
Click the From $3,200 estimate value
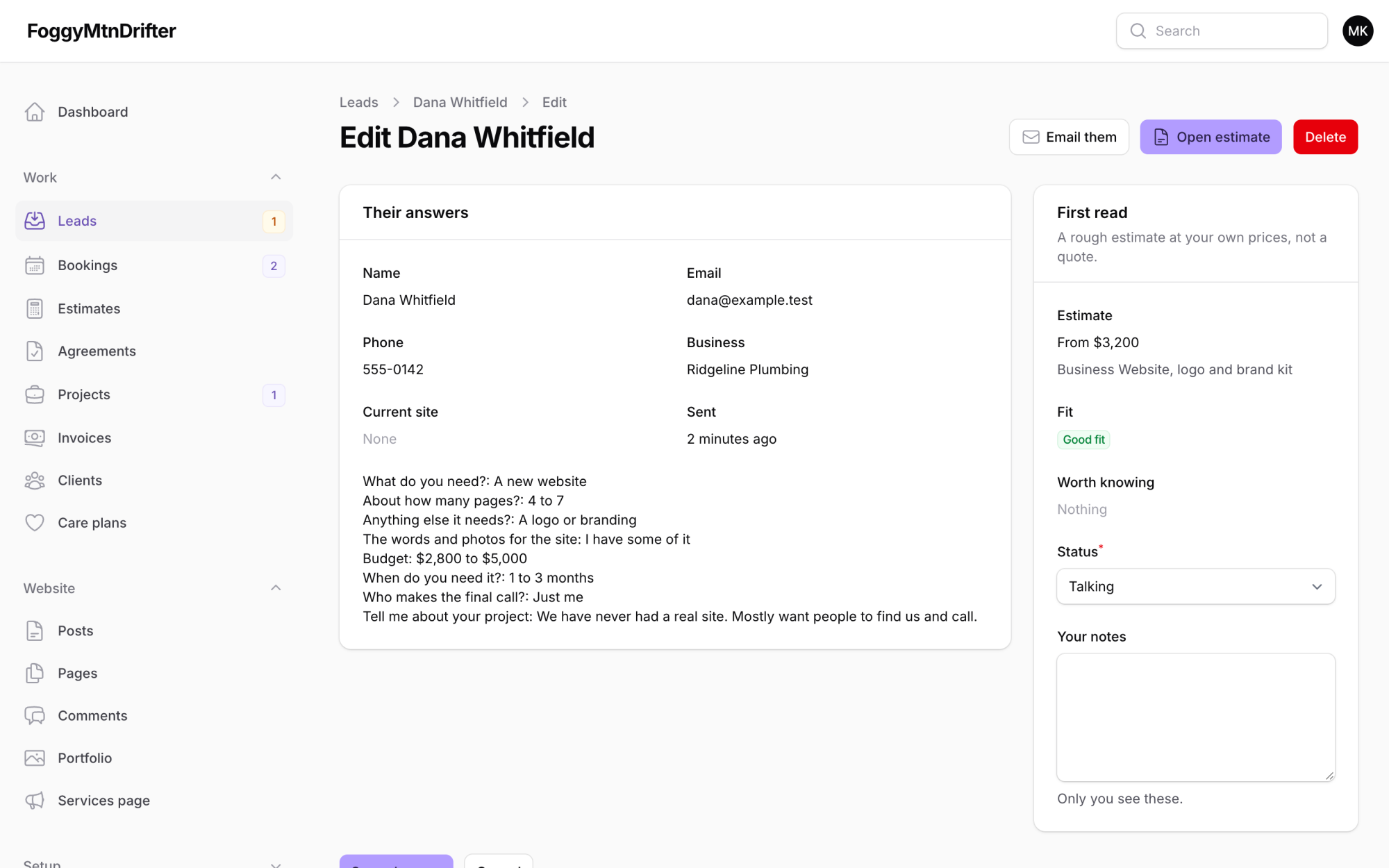tap(1098, 342)
